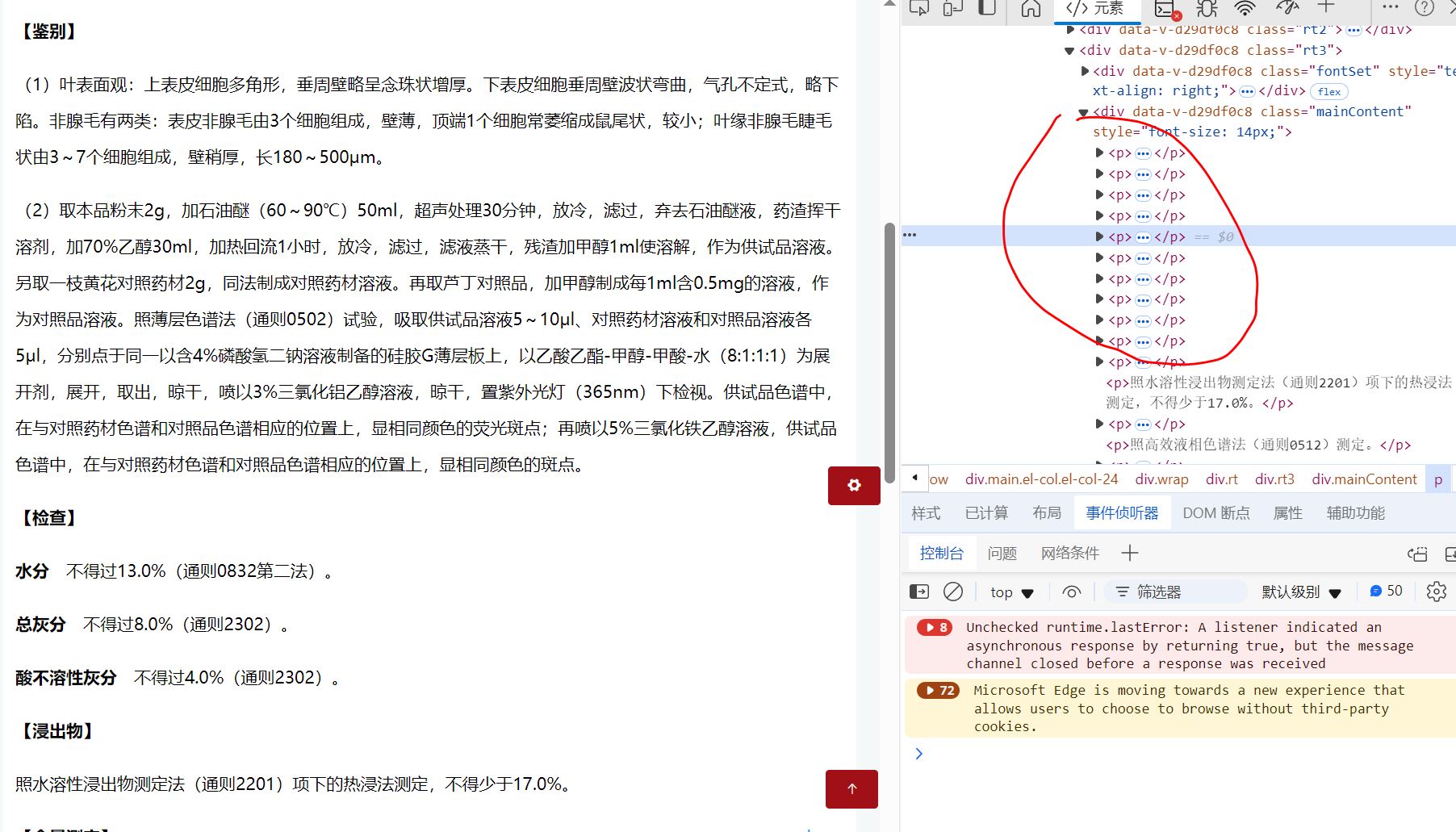Open the Network tool wifi icon
This screenshot has width=1456, height=832.
click(1245, 8)
